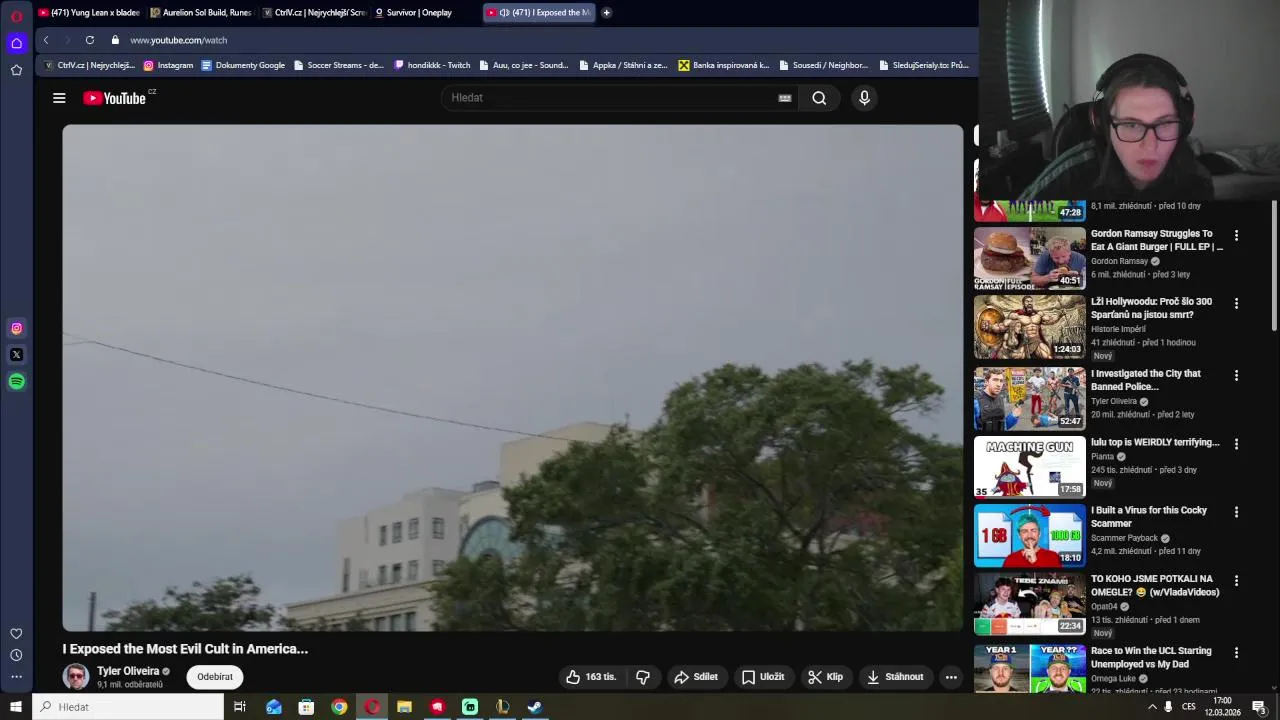Save the video with Uložit
Image resolution: width=1280 pixels, height=720 pixels.
(763, 677)
